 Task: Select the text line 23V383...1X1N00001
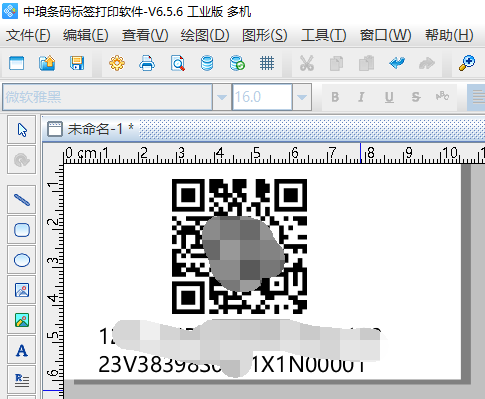232,364
